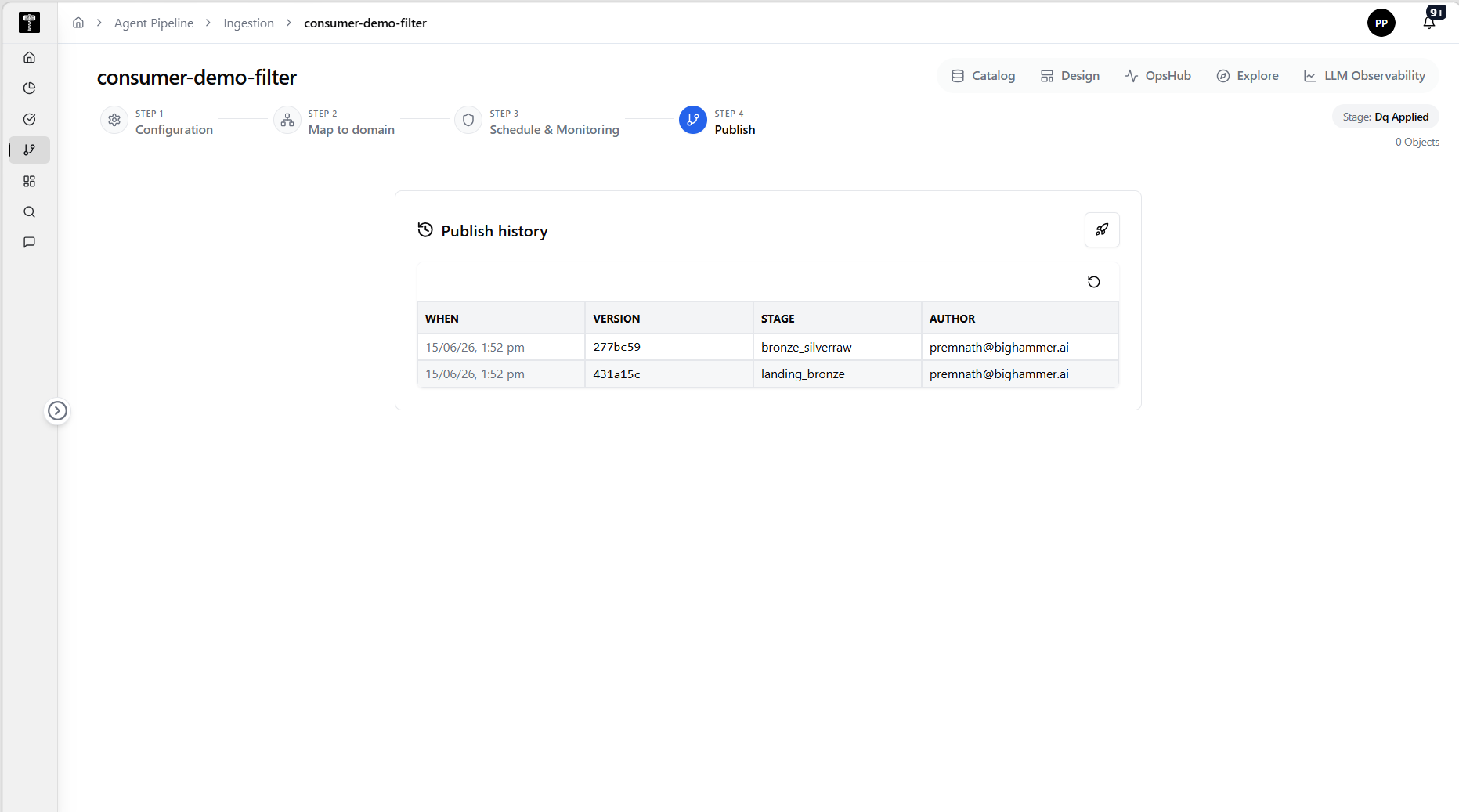Switch to the Catalog tab

point(983,75)
